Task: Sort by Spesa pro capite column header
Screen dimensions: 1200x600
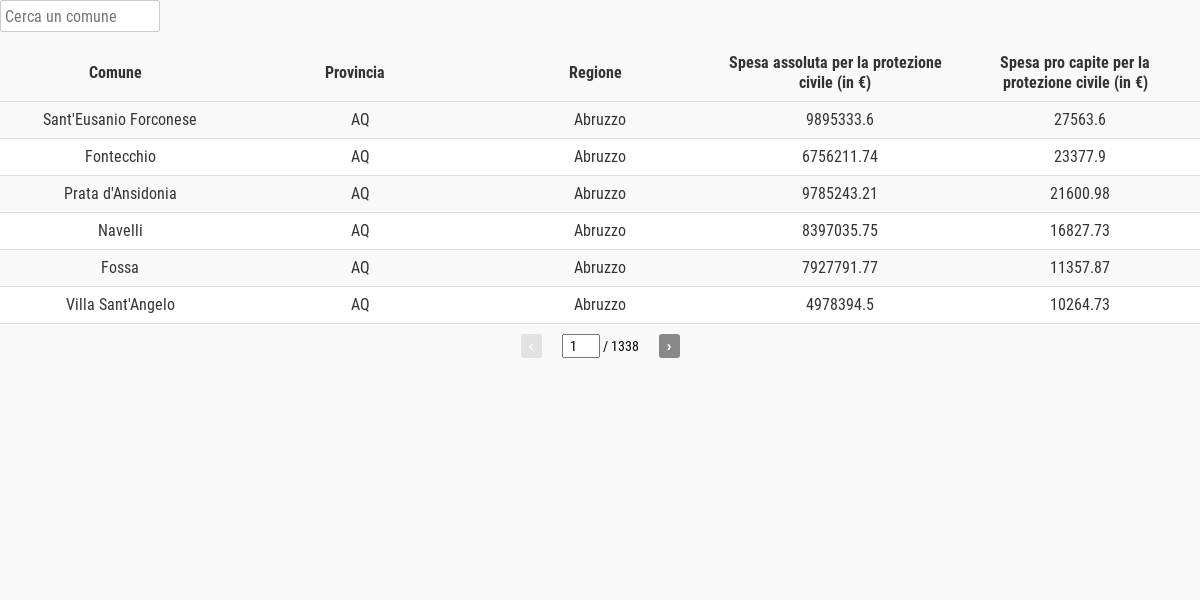Action: 1075,72
